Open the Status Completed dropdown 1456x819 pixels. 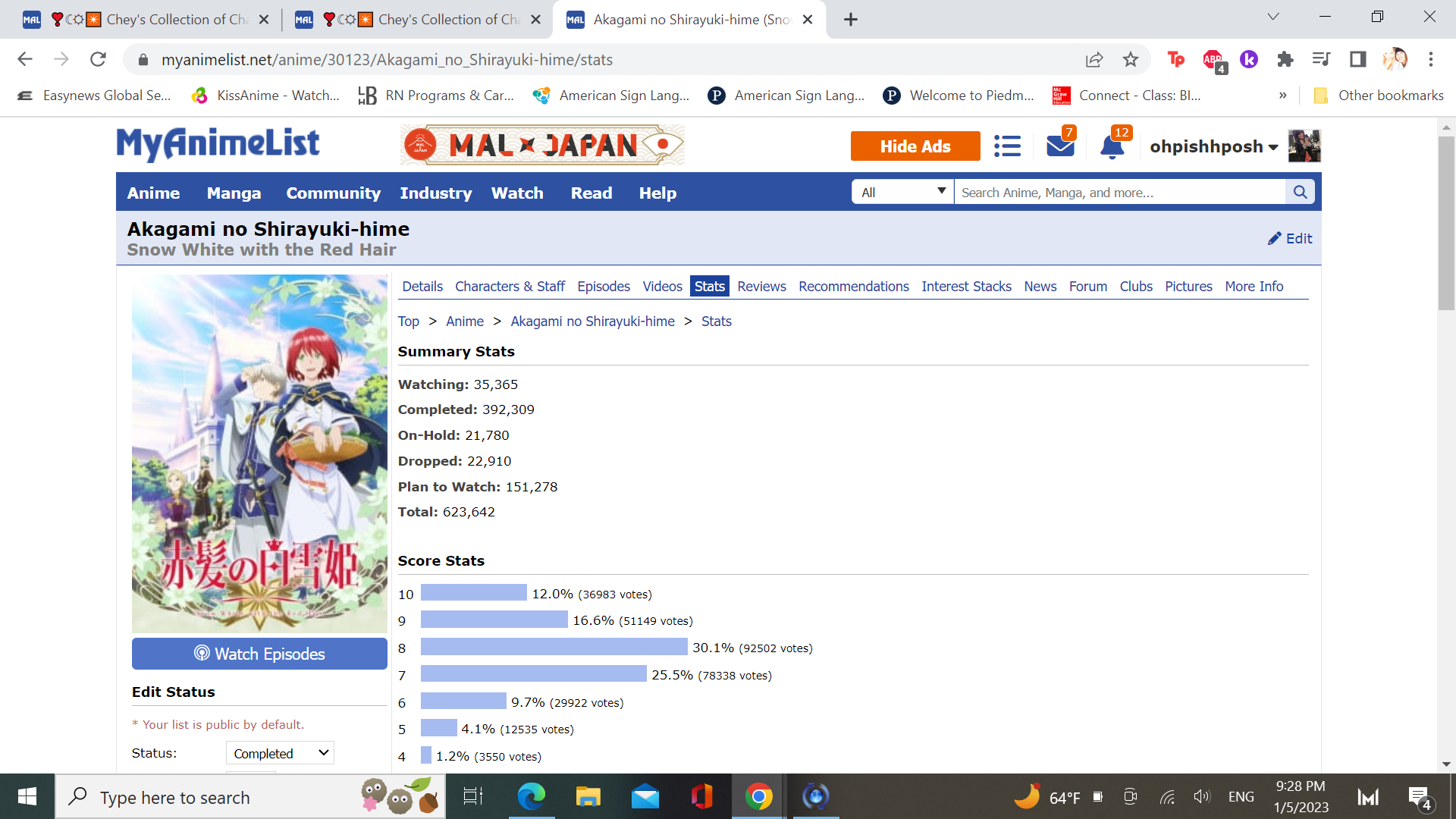[280, 753]
